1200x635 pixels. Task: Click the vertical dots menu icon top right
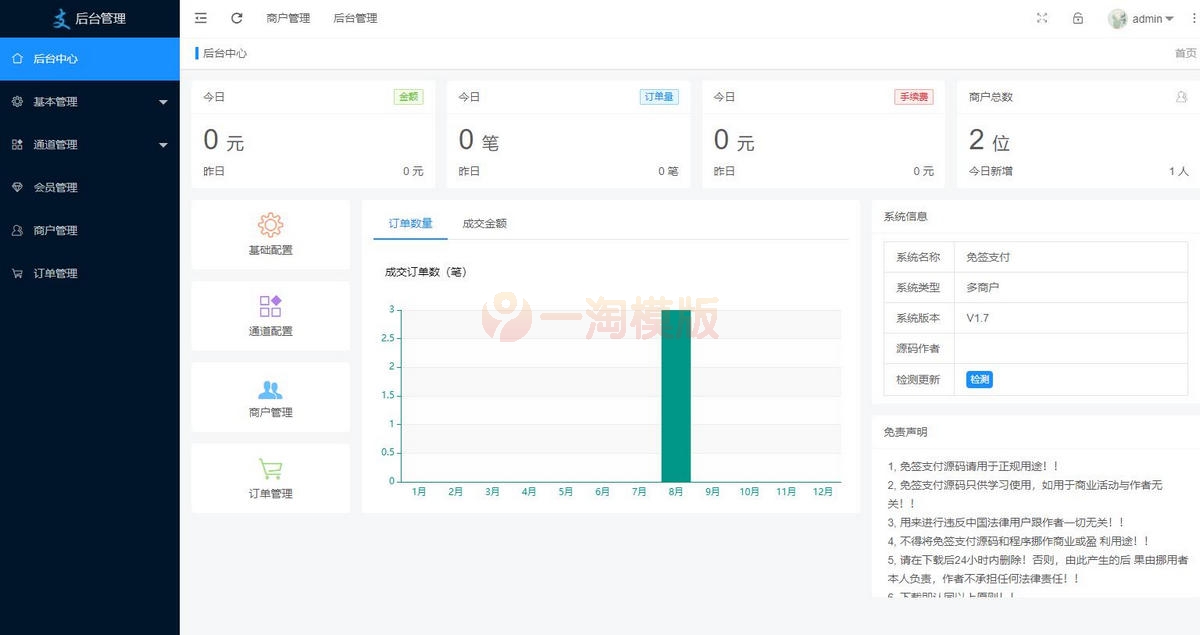tap(1192, 17)
